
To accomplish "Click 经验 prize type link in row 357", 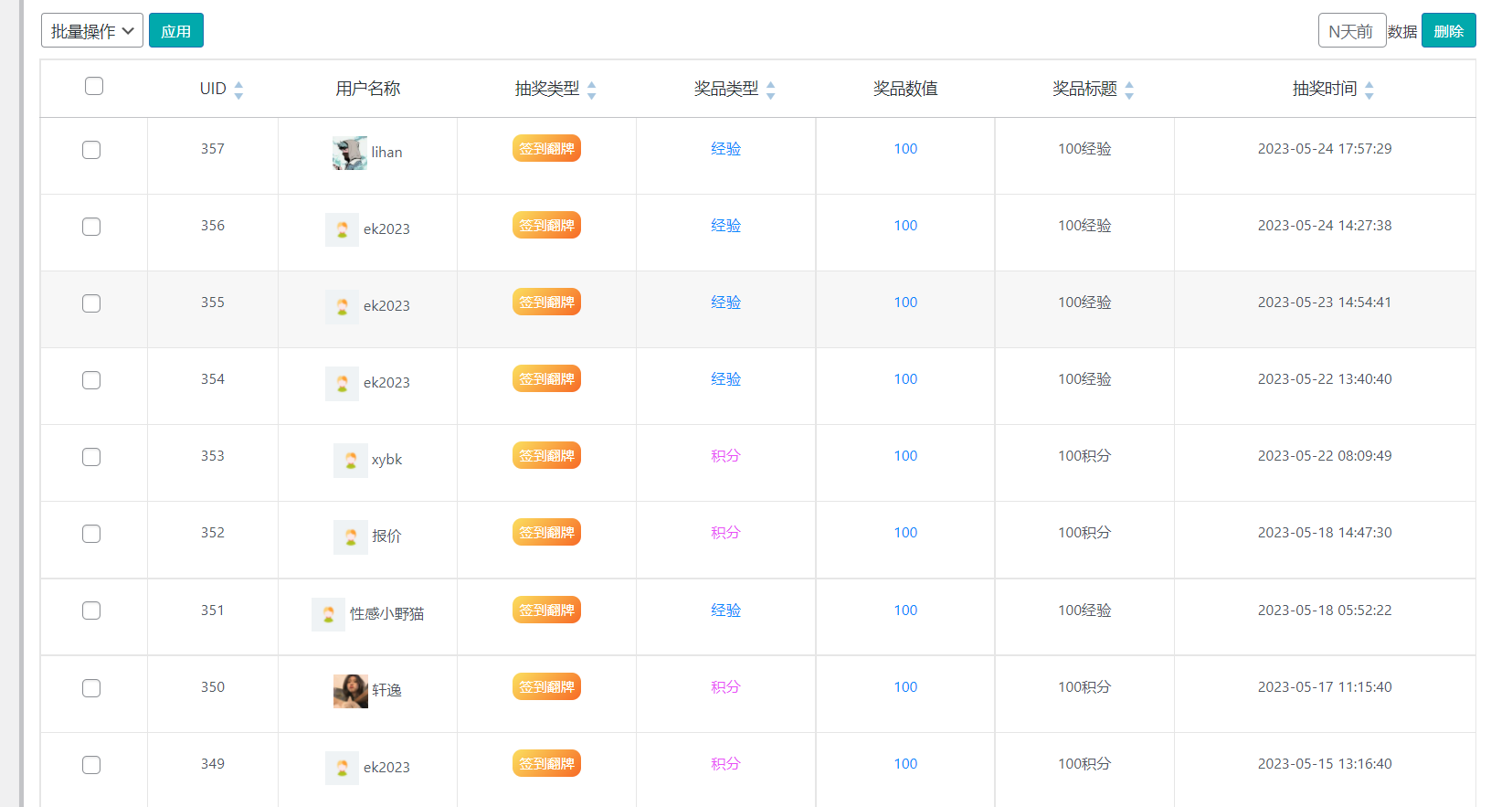I will pos(725,149).
